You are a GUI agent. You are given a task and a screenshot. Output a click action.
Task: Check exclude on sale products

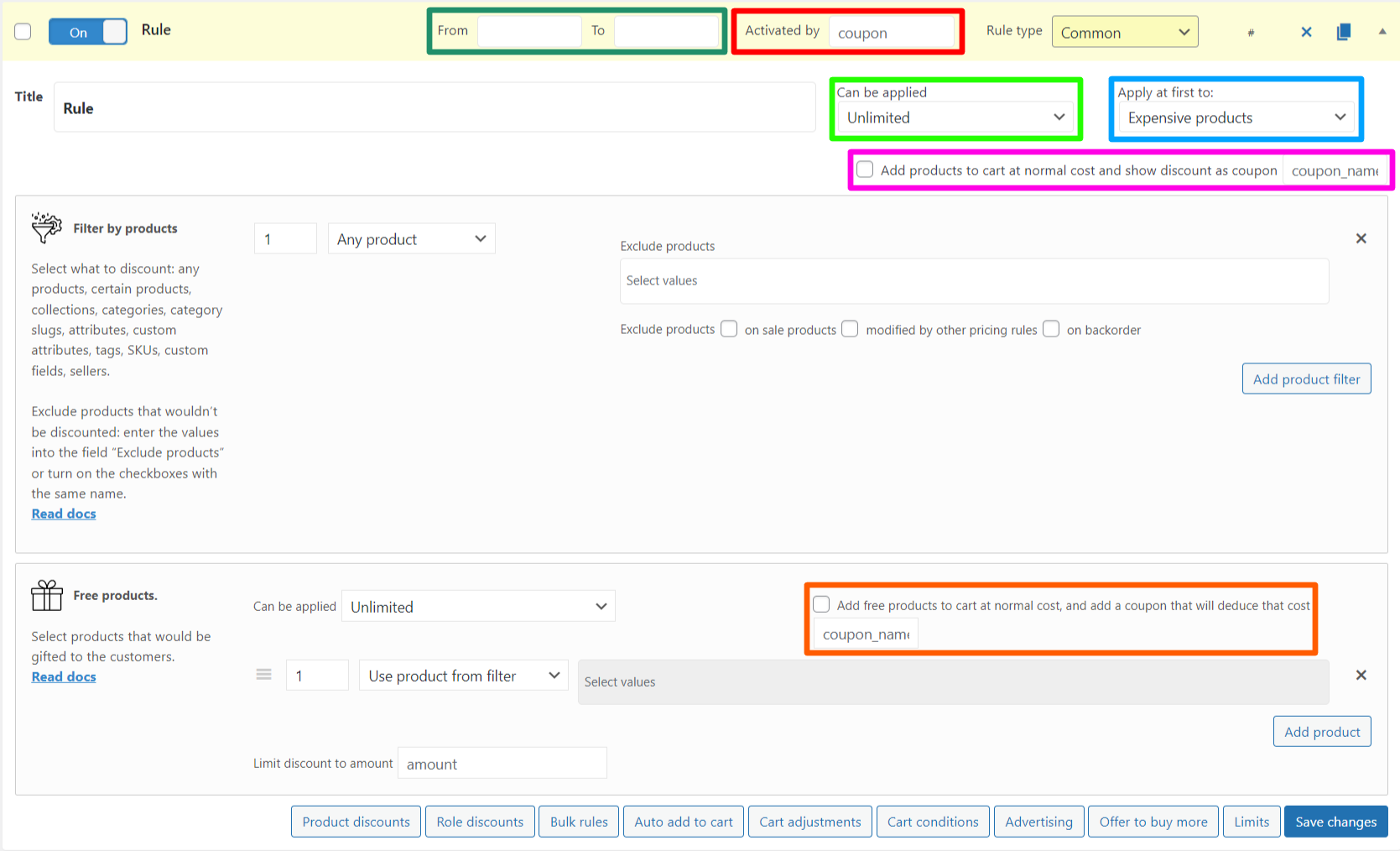click(x=729, y=329)
